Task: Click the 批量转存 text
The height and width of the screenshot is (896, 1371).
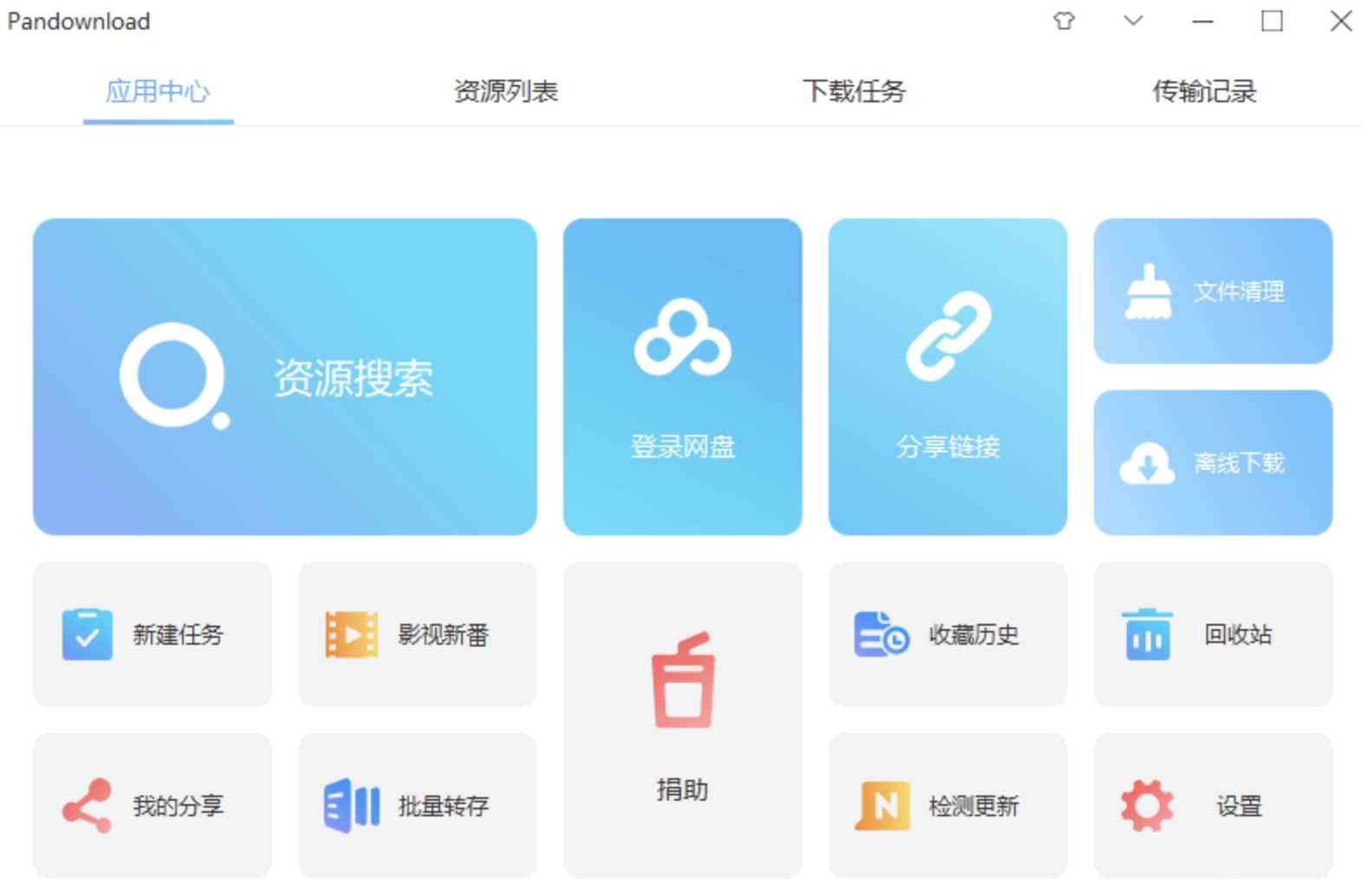Action: pos(443,807)
